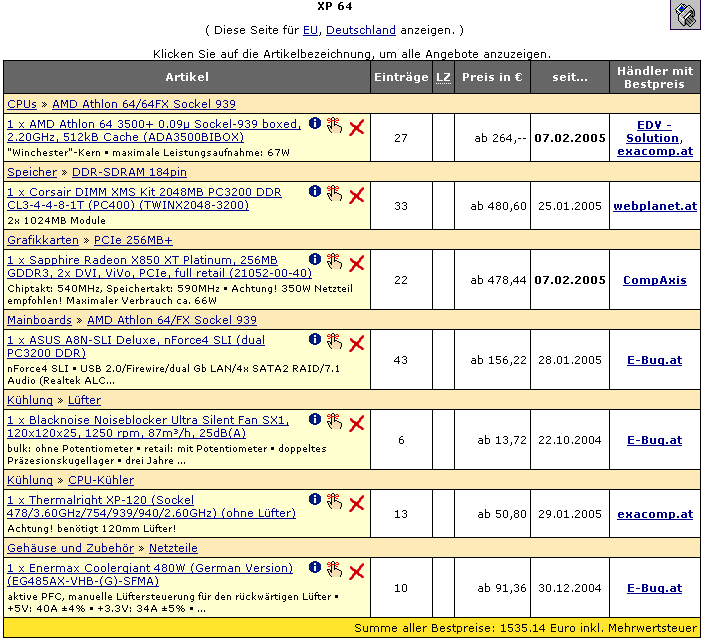Open info icon for Corsair DIMM XMS Kit
The height and width of the screenshot is (641, 704).
point(315,191)
